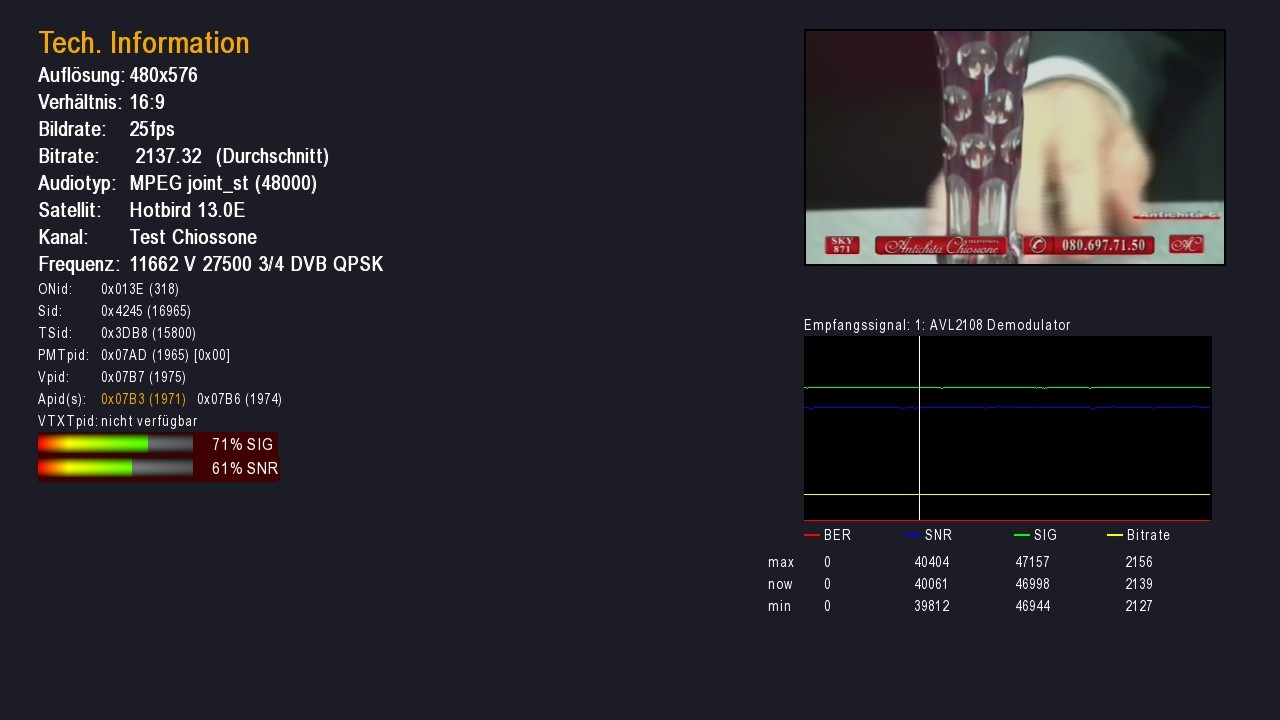Image resolution: width=1280 pixels, height=720 pixels.
Task: Click the Verhältnis 16:9 value
Action: pos(147,102)
